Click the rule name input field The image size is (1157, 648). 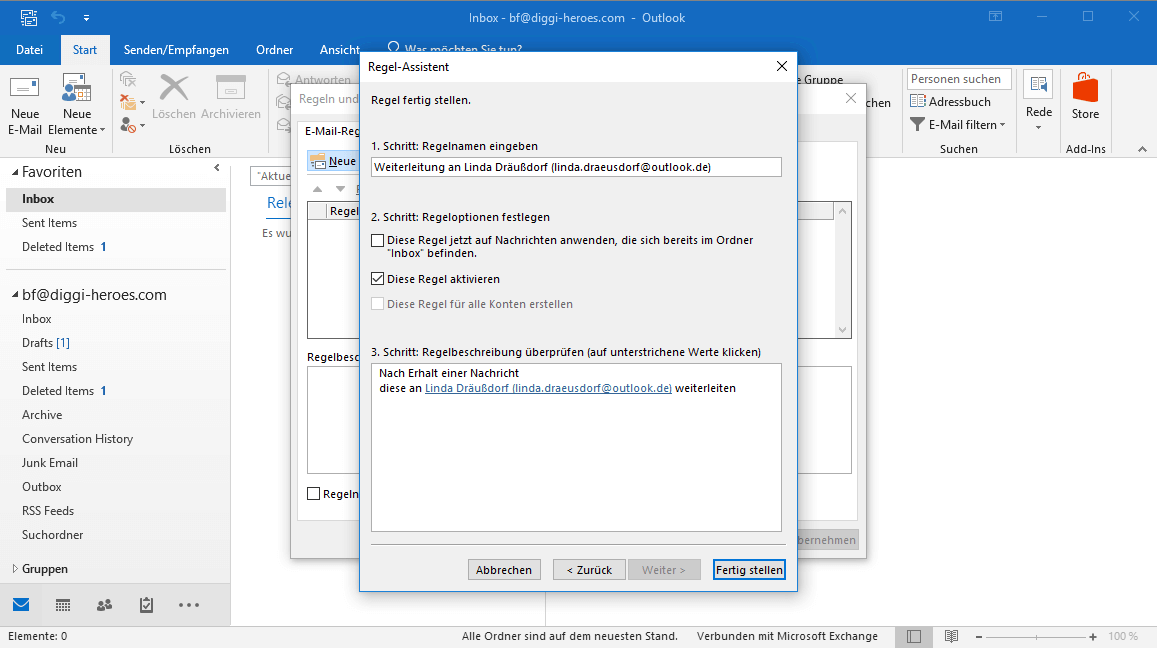pyautogui.click(x=576, y=167)
